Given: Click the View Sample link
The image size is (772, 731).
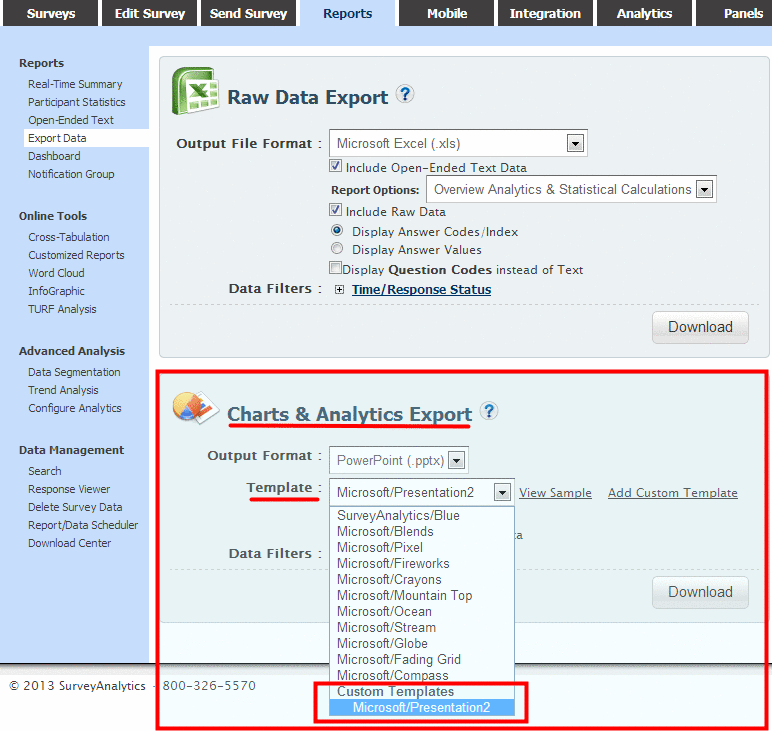Looking at the screenshot, I should 555,493.
